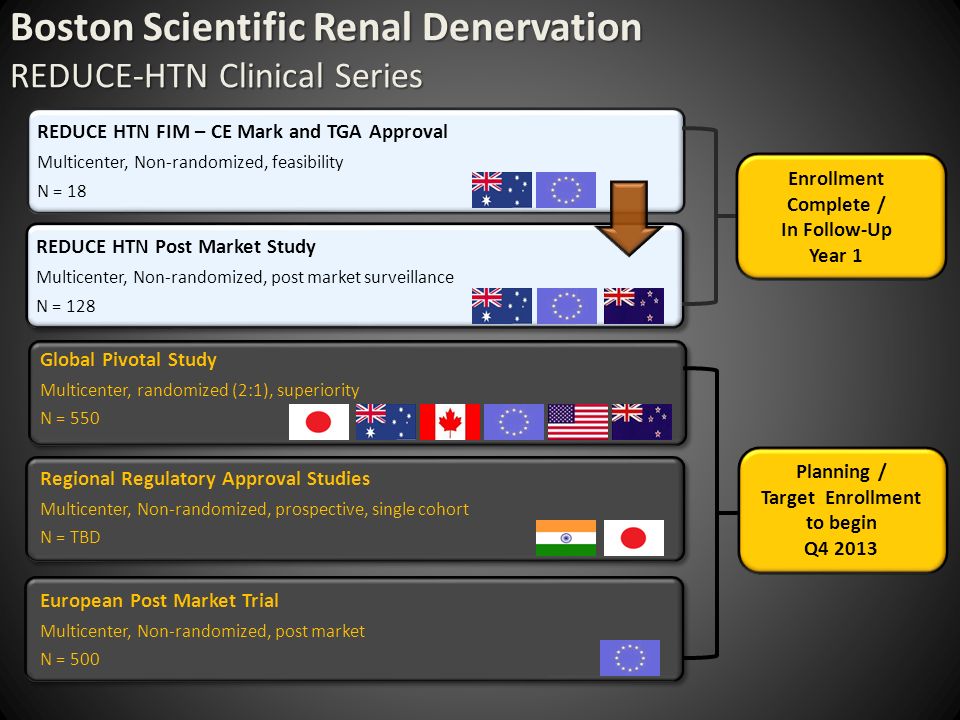Click the value 'N = 550'
The image size is (960, 720).
[70, 418]
